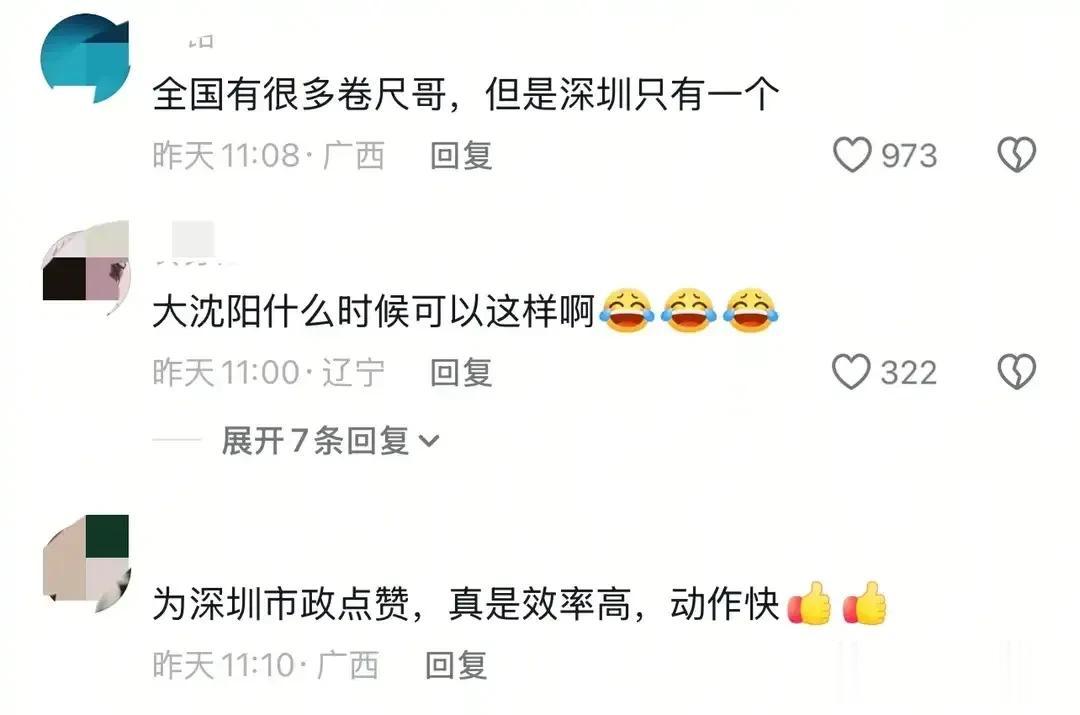Screen dimensions: 1080x715
Task: Like the 卷尺哥 comment with 973 likes
Action: point(852,154)
